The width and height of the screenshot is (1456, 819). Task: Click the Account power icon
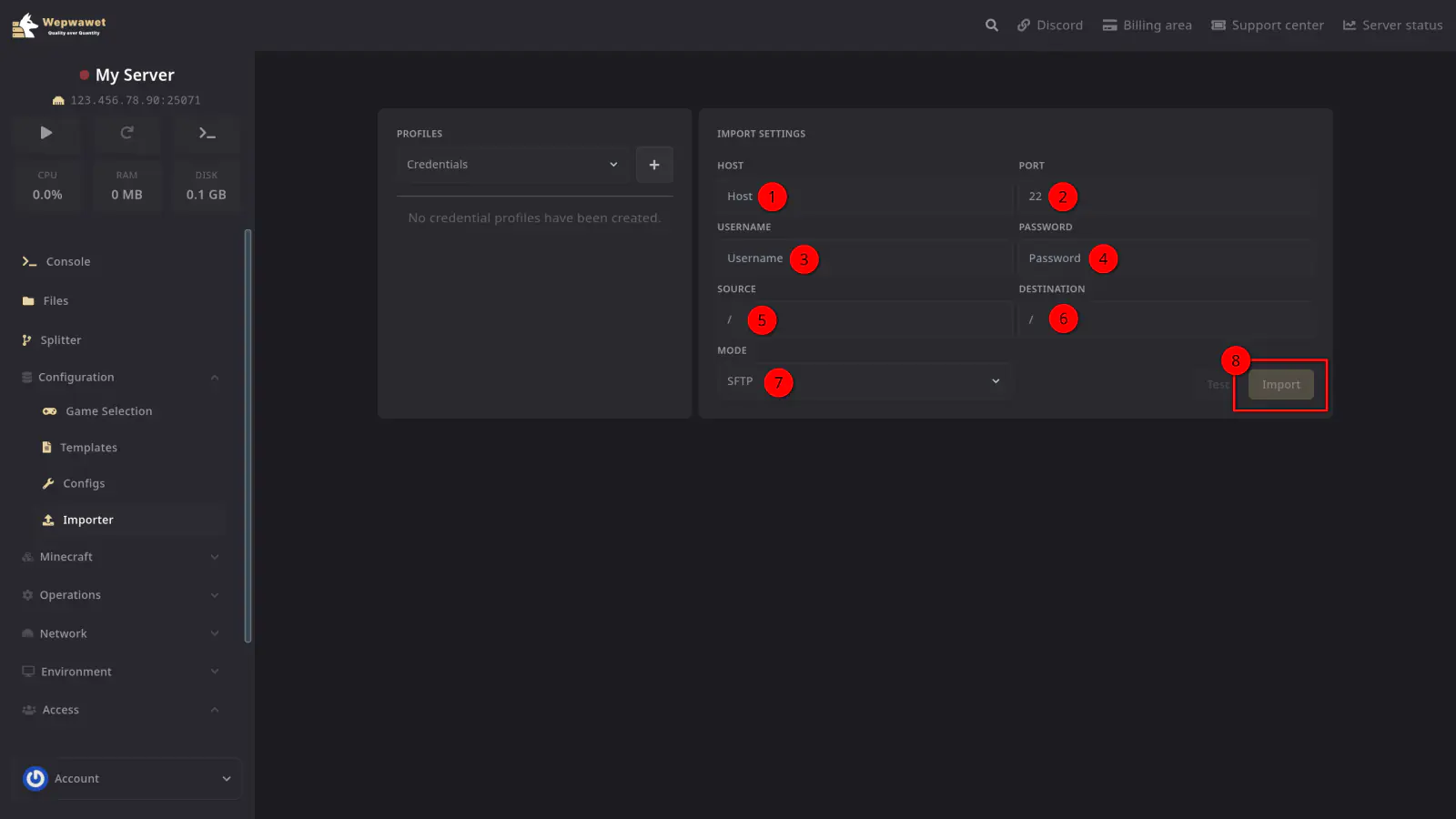click(x=35, y=779)
